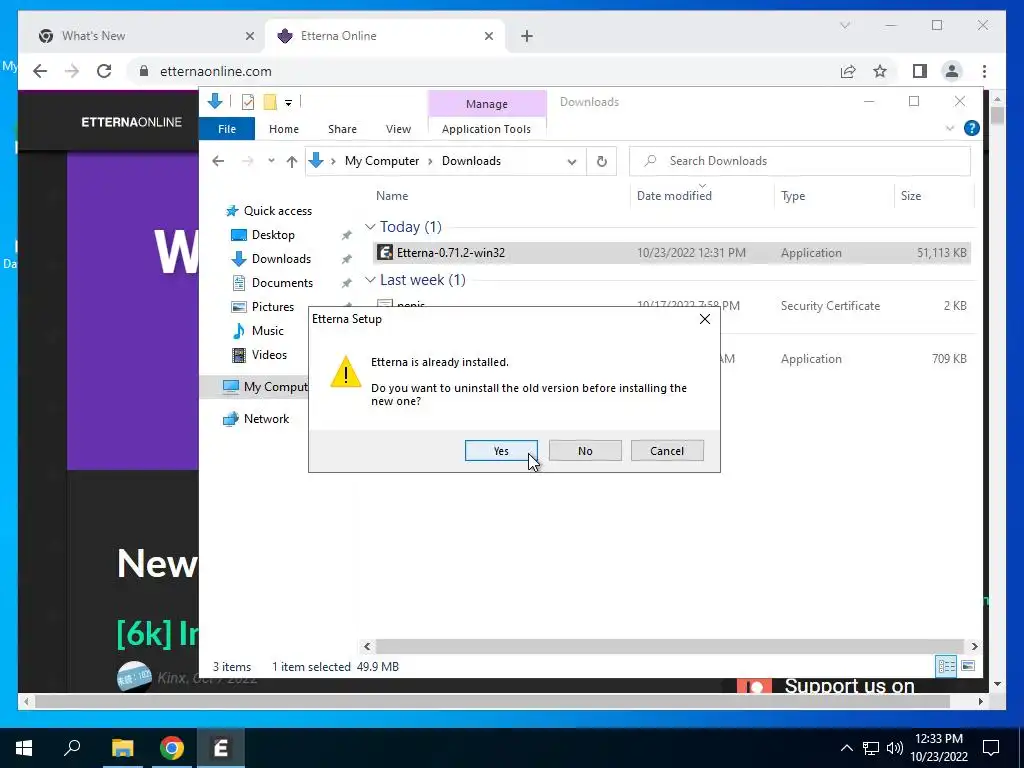
Task: Refresh the Downloads folder view
Action: pyautogui.click(x=601, y=161)
